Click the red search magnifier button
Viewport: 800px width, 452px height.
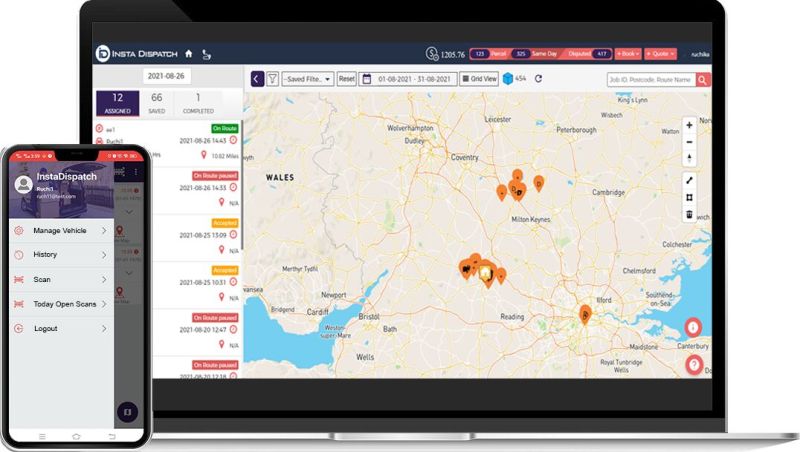point(703,79)
